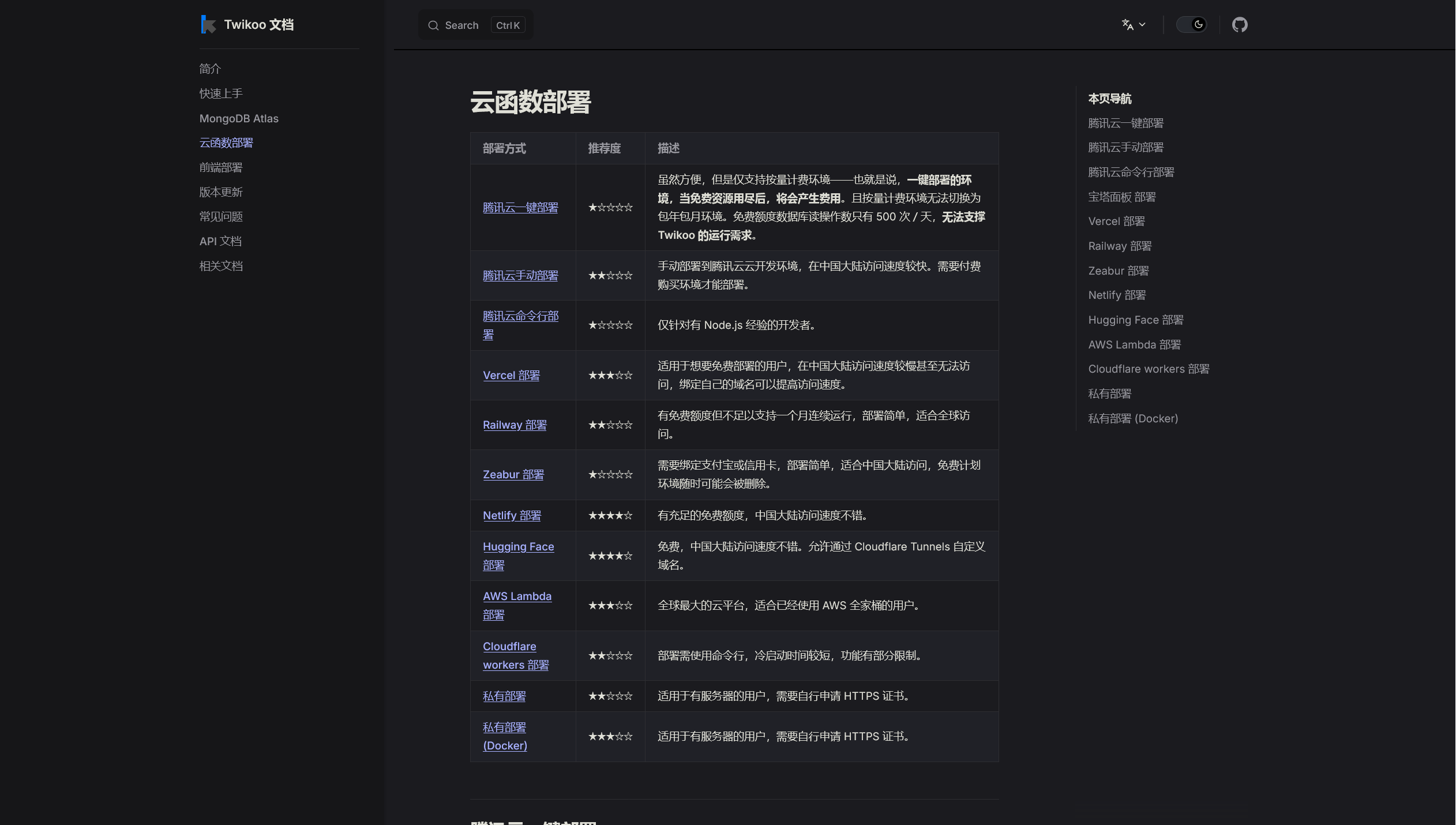Viewport: 1456px width, 825px height.
Task: Open the Search input box
Action: tap(476, 25)
